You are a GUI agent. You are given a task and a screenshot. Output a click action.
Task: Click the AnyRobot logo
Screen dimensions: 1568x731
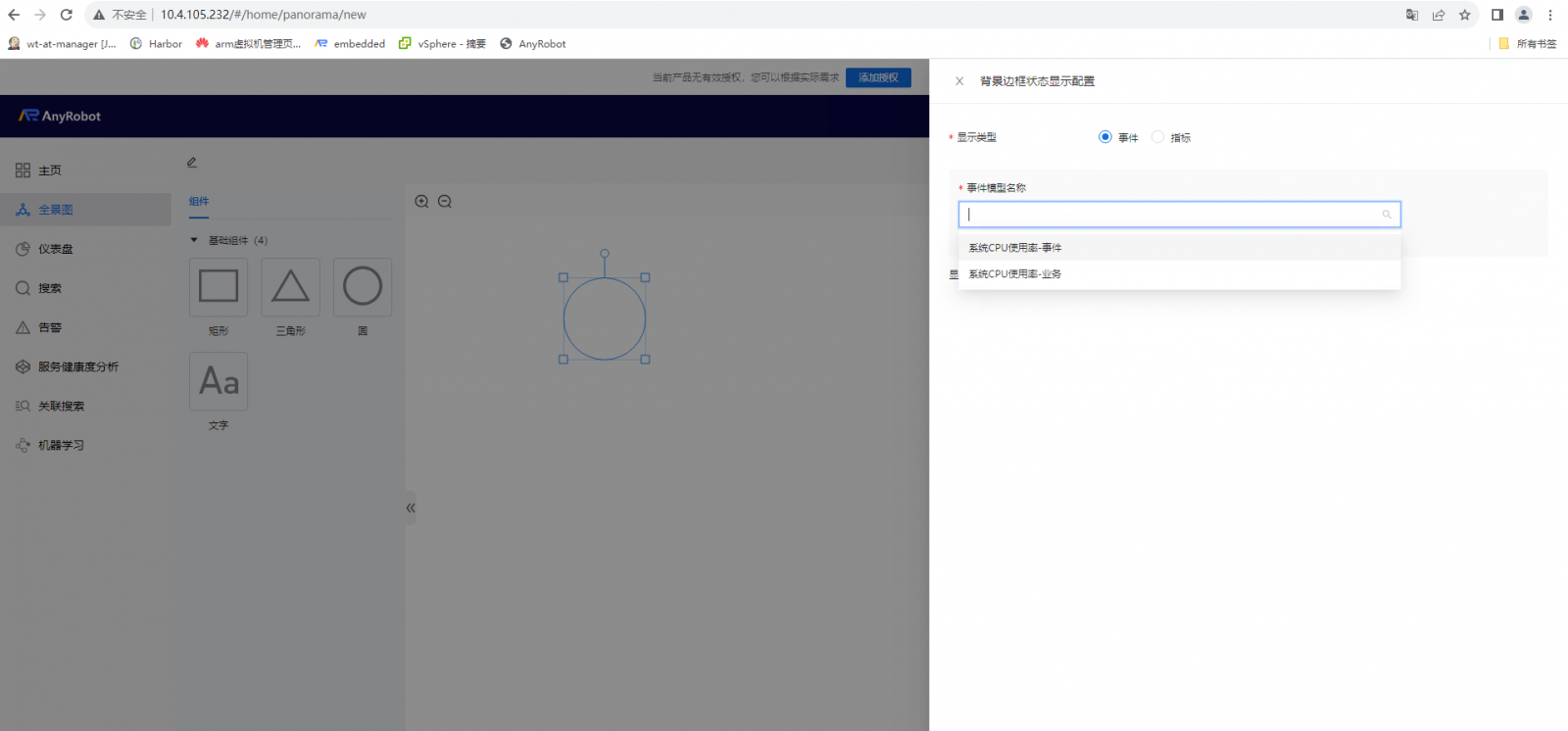point(60,116)
